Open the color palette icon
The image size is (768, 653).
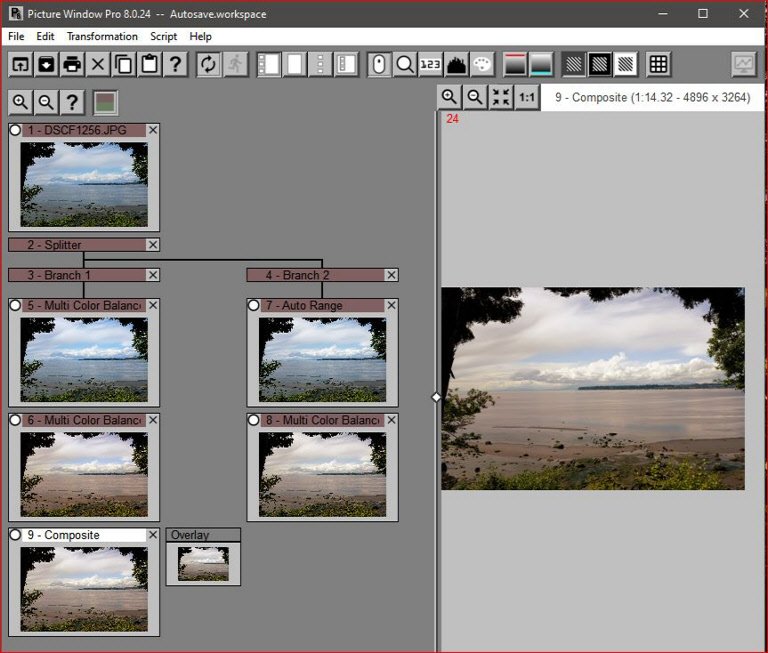coord(482,65)
